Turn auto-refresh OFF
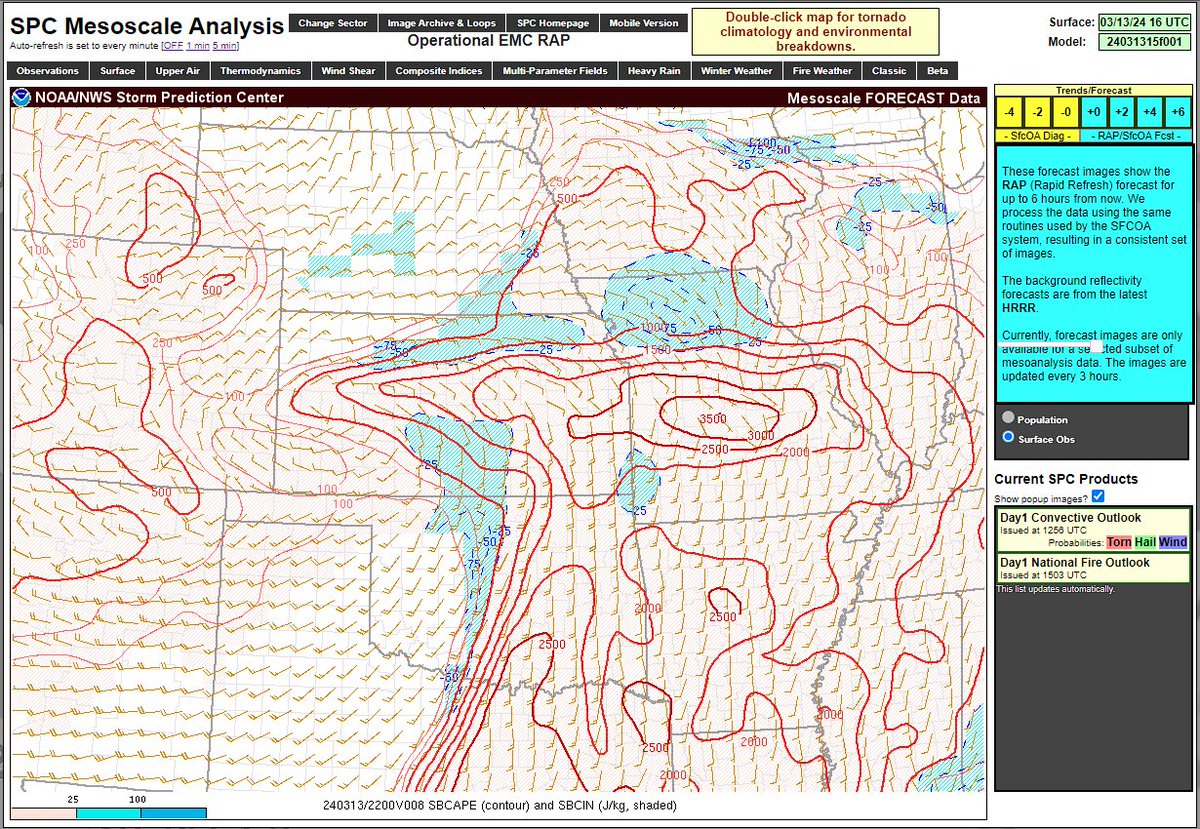 pos(173,46)
